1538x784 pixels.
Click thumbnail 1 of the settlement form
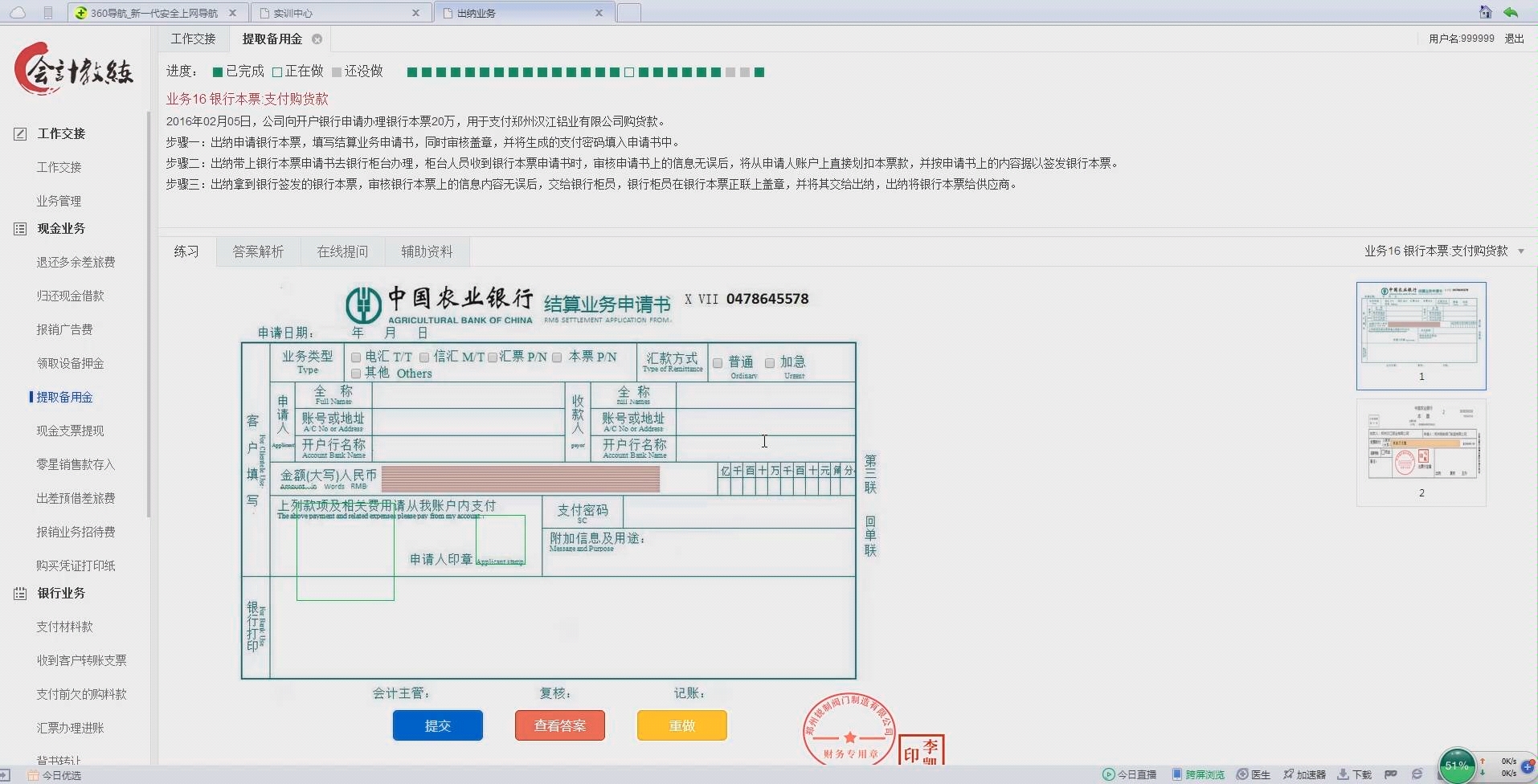pyautogui.click(x=1420, y=335)
